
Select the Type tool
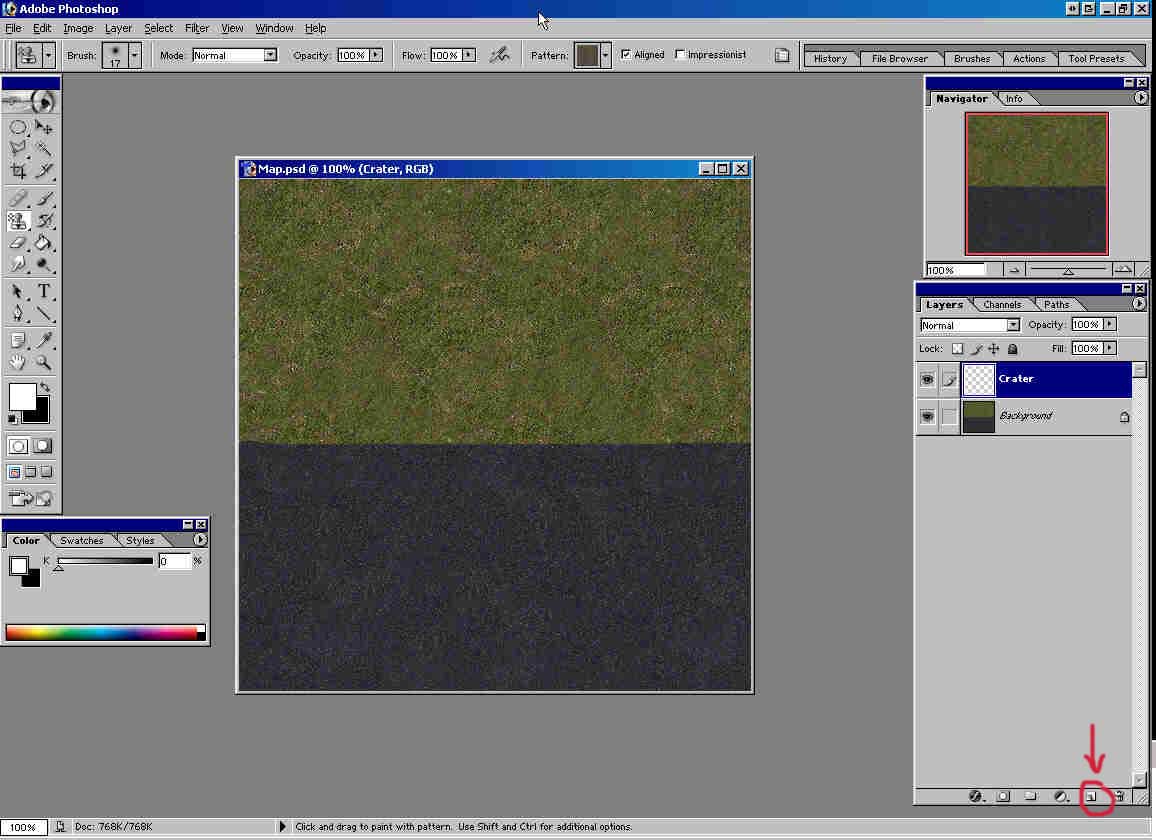[x=44, y=292]
